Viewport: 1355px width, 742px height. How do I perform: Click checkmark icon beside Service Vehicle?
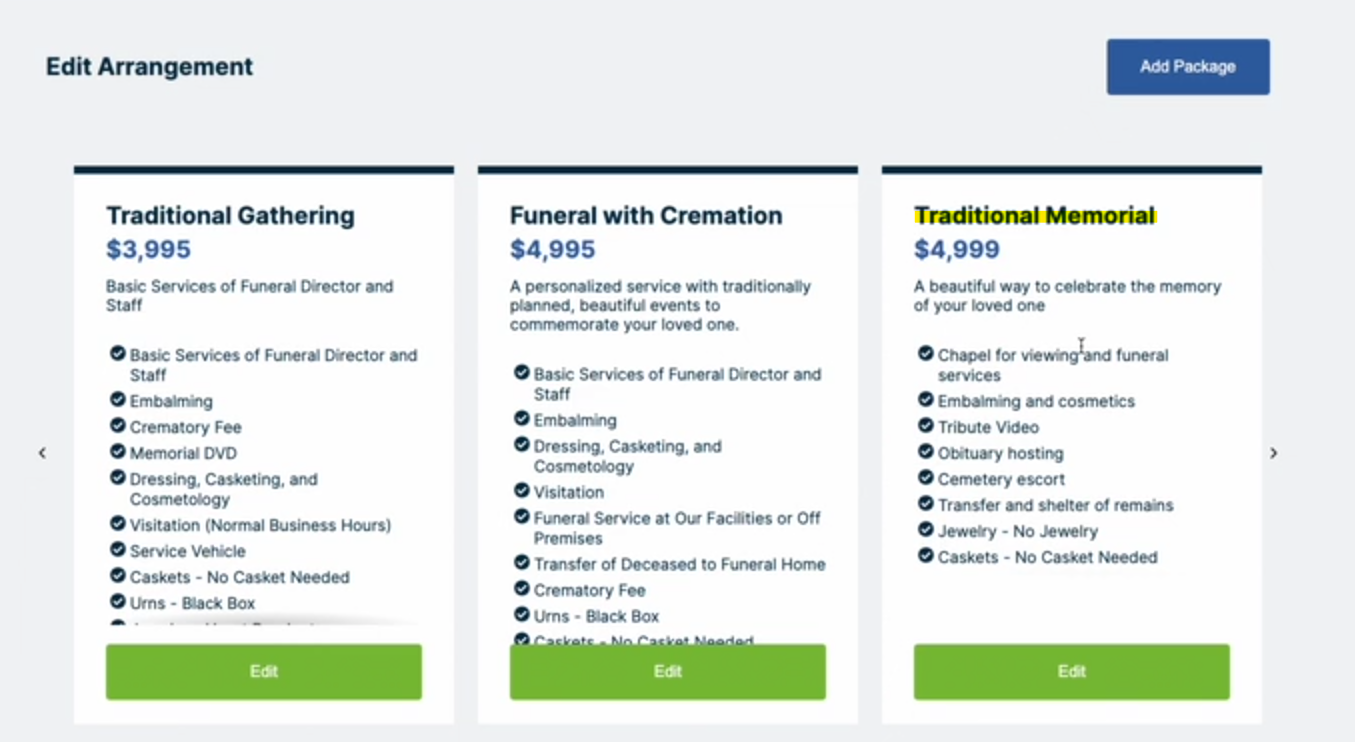pos(118,550)
